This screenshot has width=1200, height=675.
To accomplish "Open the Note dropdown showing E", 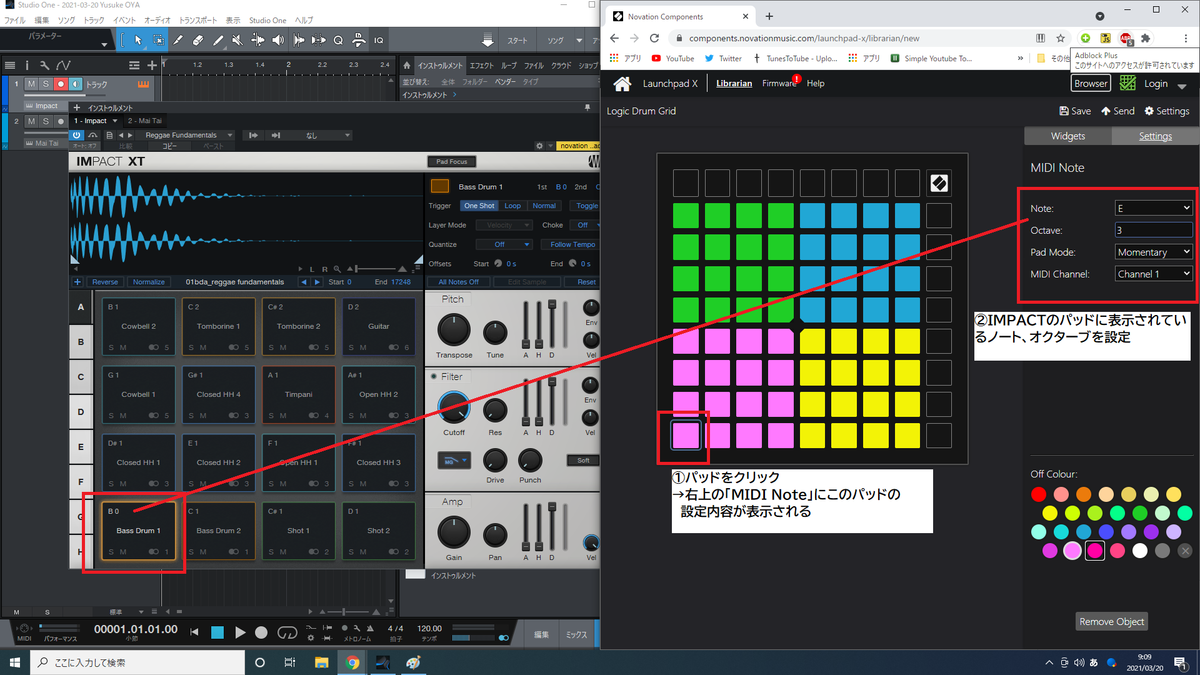I will (x=1154, y=208).
